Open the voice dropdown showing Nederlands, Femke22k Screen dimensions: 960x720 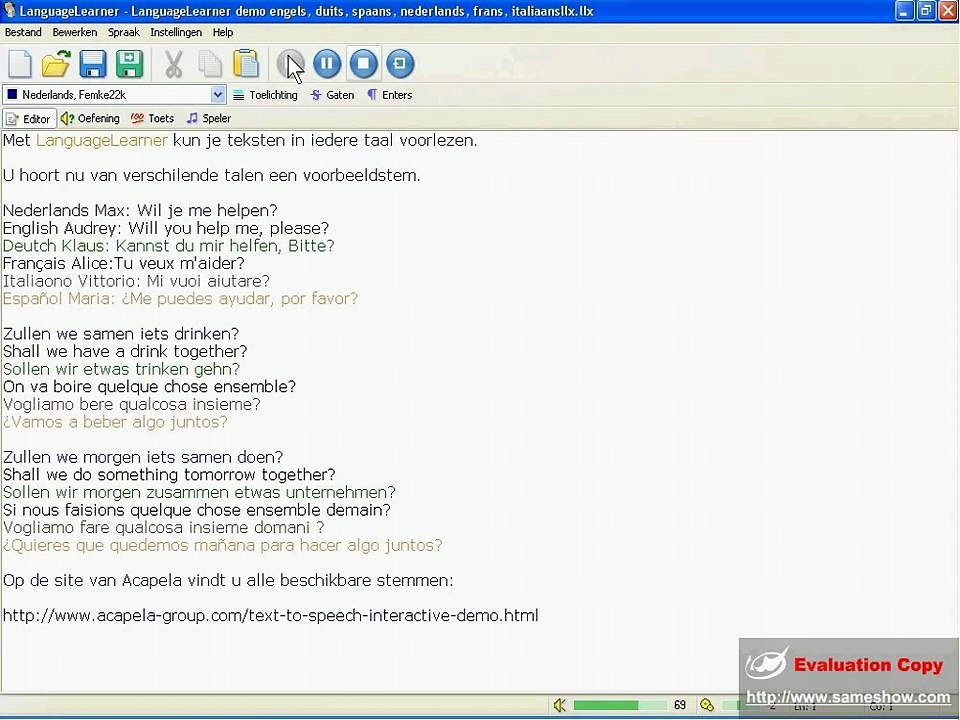[114, 95]
